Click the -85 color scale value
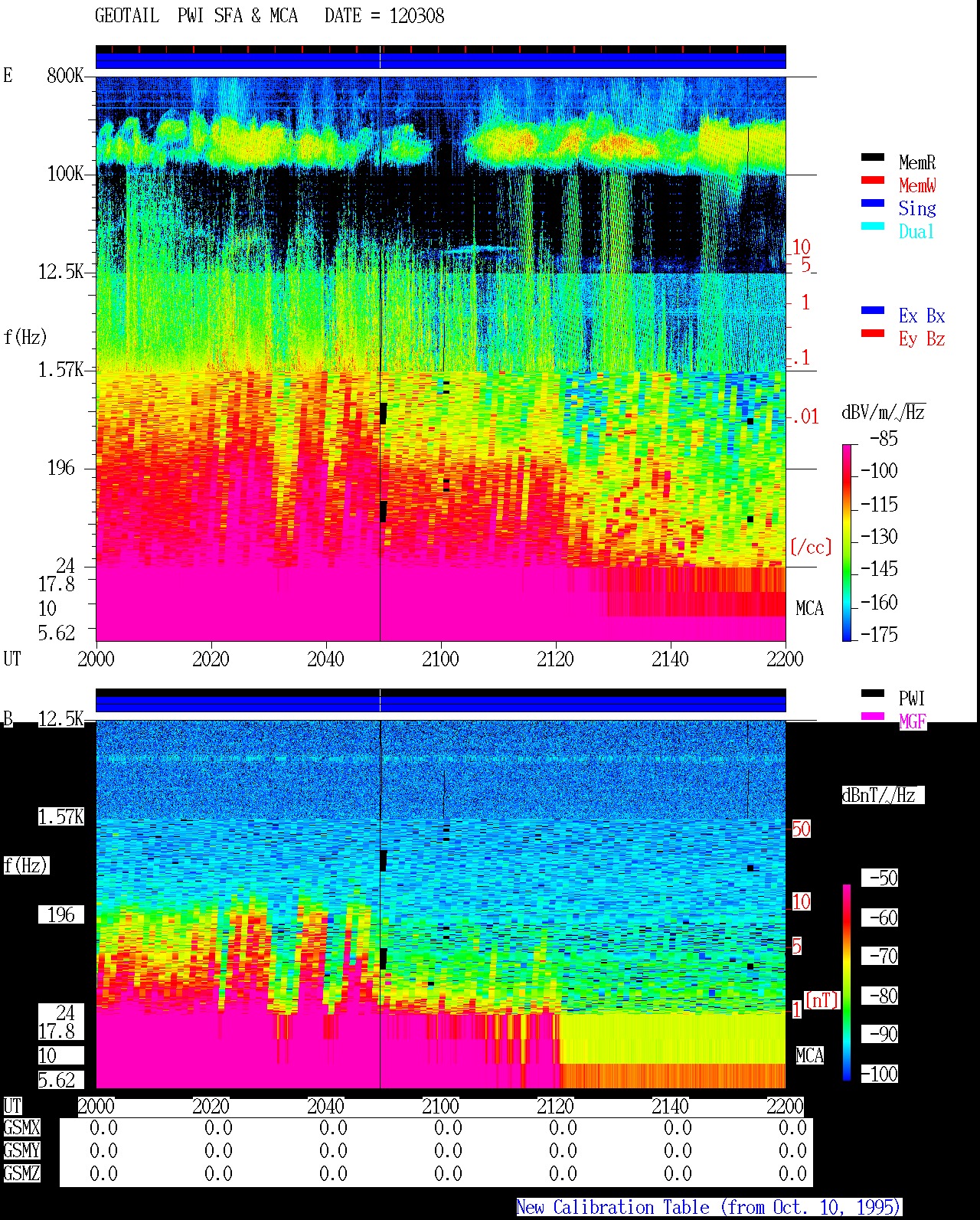The image size is (980, 1220). (x=884, y=438)
